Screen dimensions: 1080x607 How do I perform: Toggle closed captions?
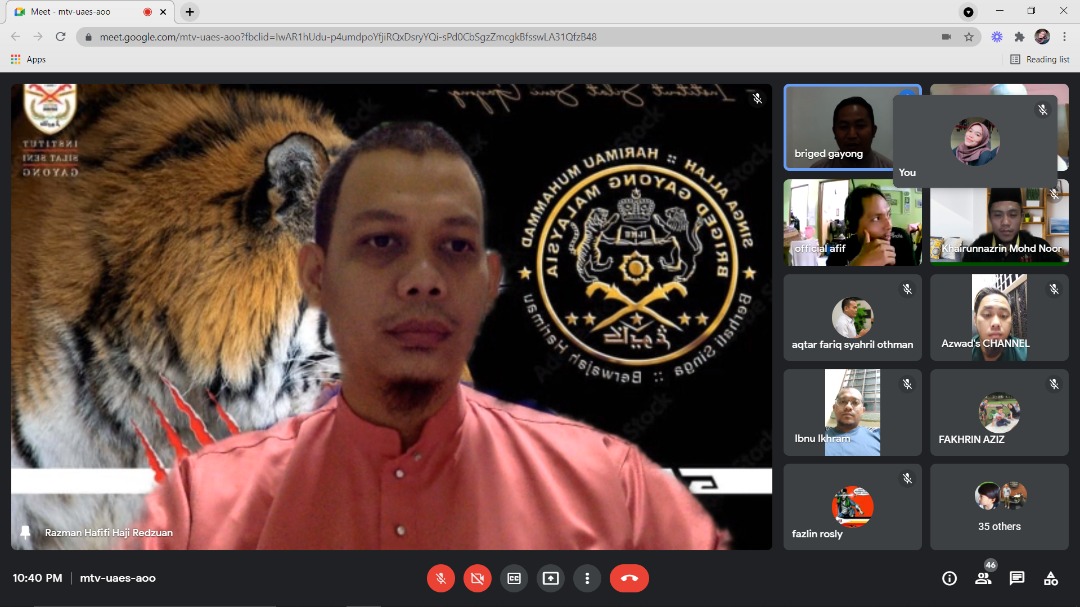(x=514, y=578)
